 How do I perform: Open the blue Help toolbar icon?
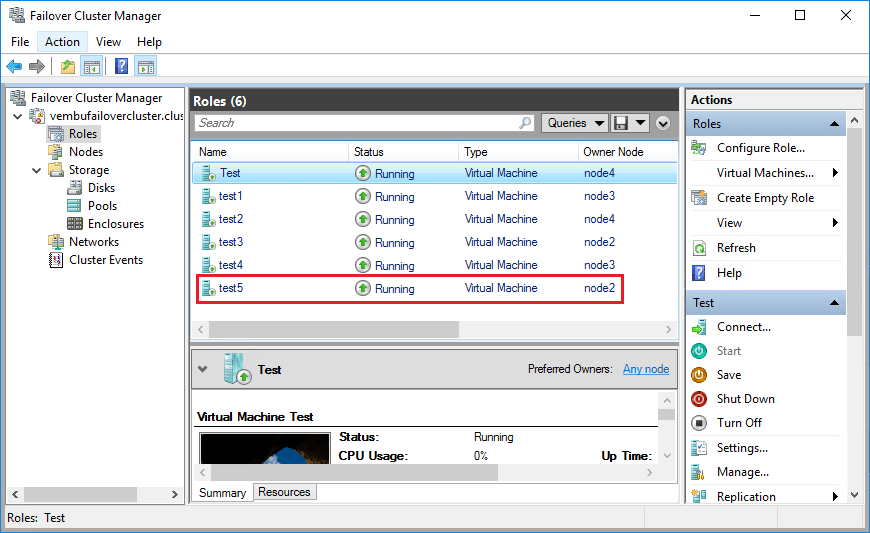click(121, 67)
